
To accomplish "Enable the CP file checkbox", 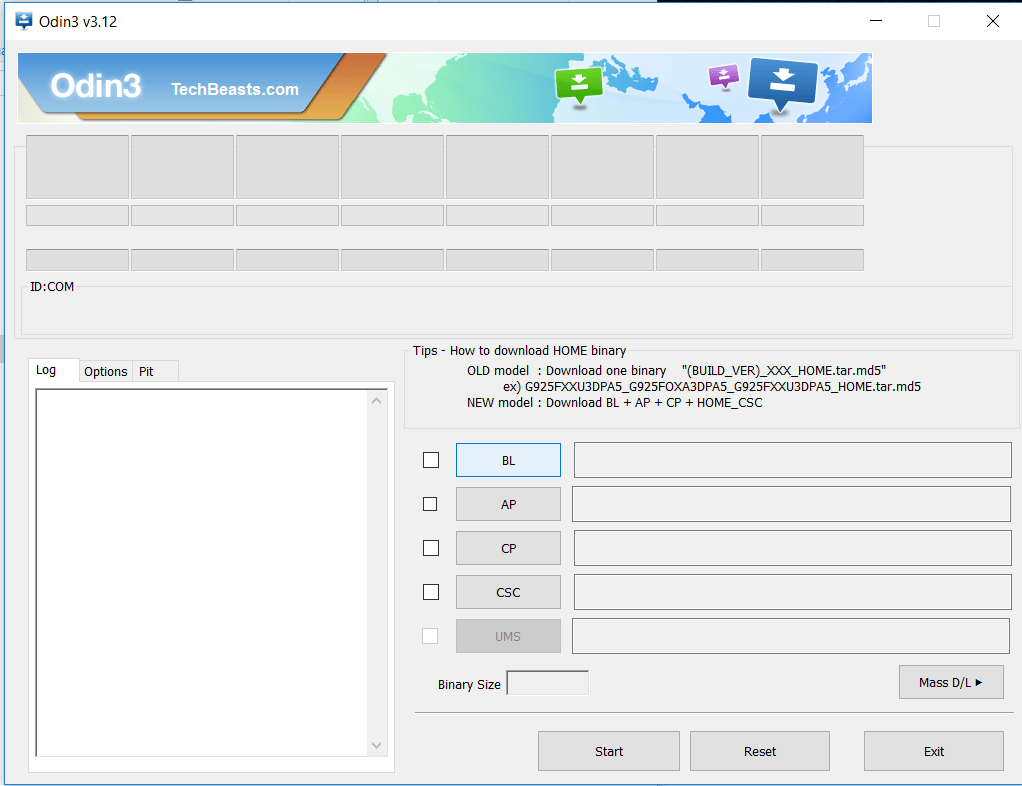I will pos(431,548).
